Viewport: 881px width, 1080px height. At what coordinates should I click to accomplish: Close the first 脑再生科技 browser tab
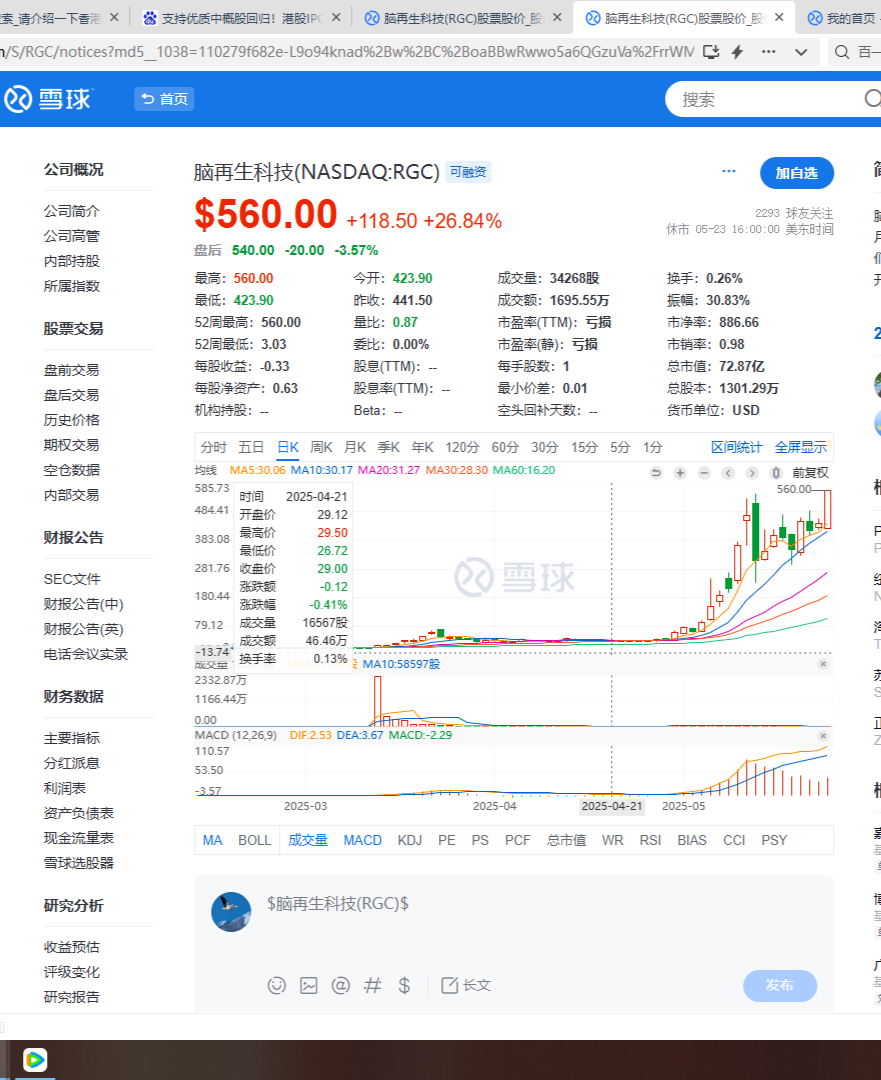(557, 18)
